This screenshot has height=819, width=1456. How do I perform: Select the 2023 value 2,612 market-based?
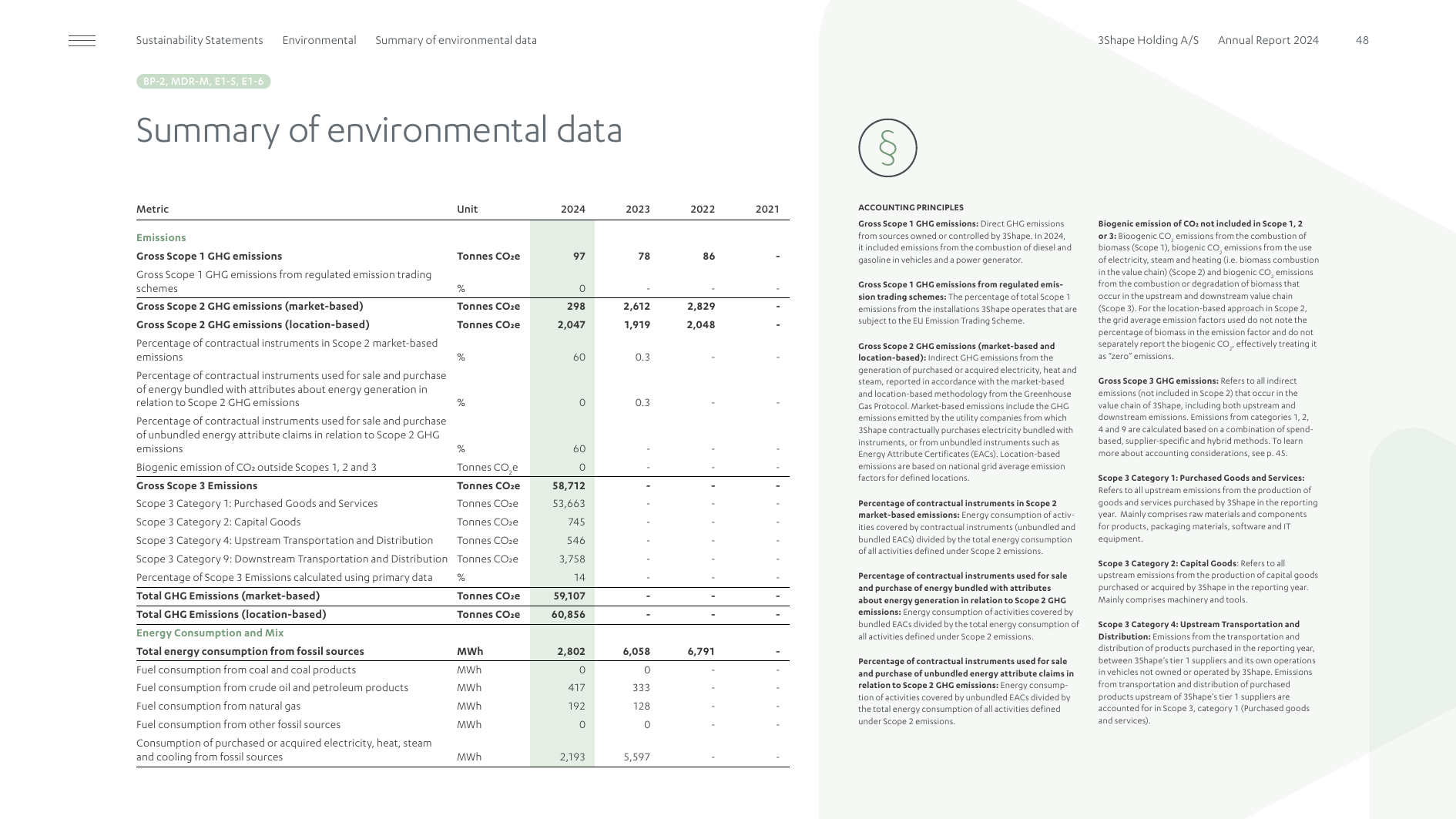[636, 306]
